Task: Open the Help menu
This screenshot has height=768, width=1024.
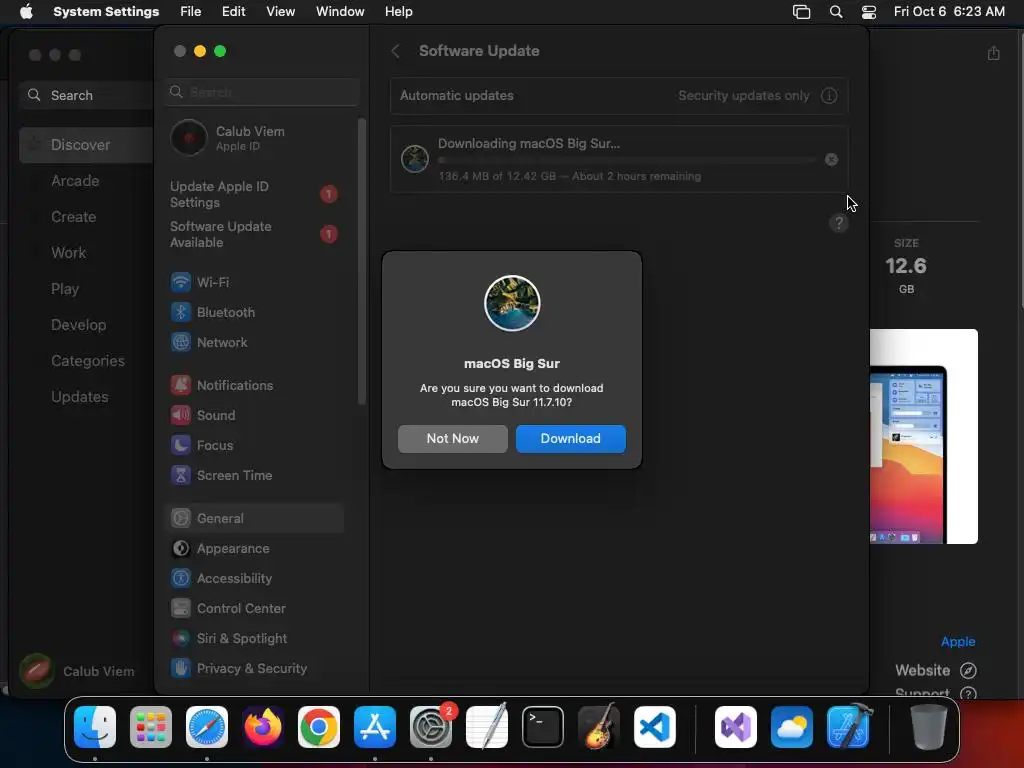Action: [398, 12]
